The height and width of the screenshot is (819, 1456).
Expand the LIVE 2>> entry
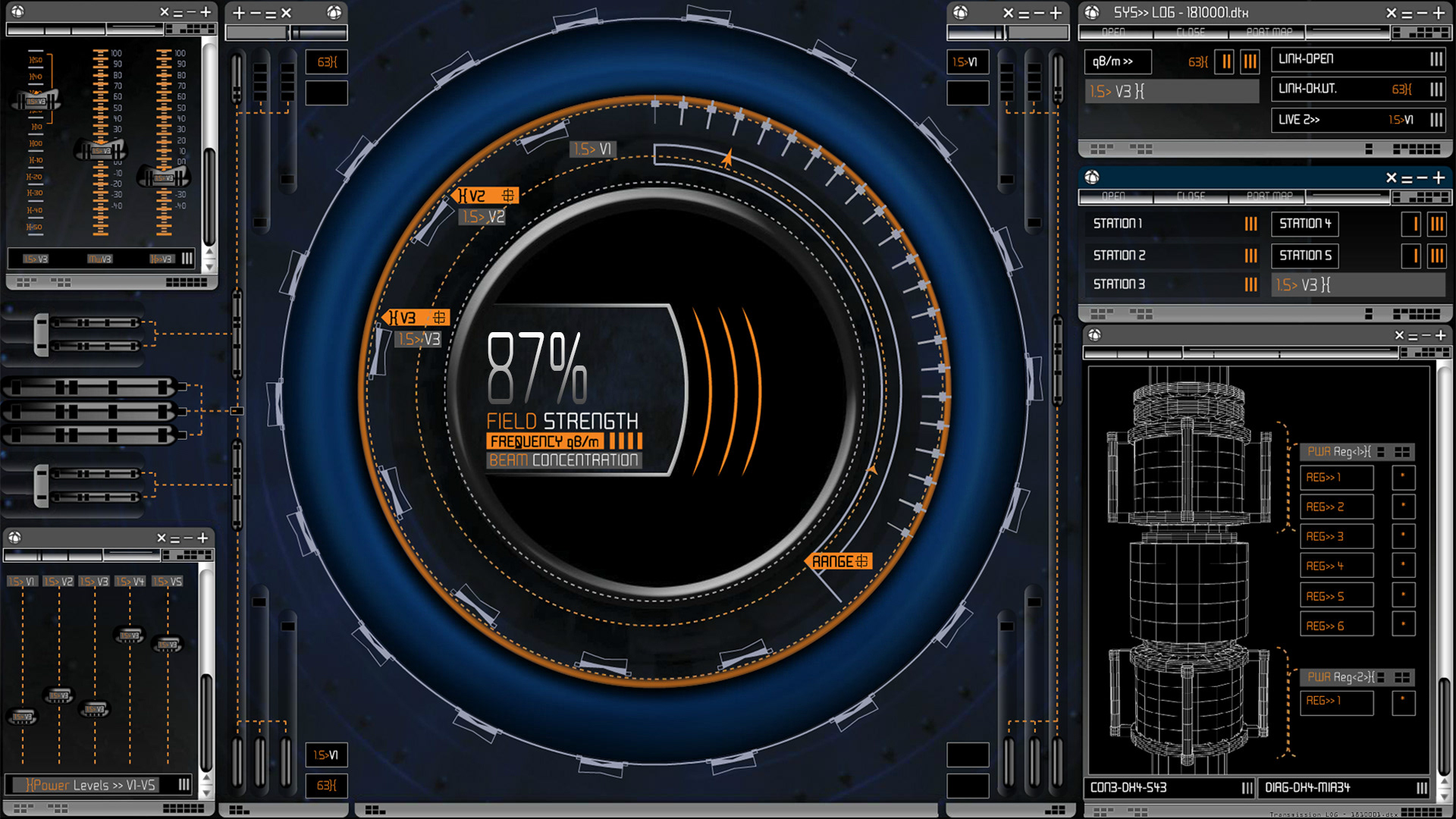tap(1299, 120)
